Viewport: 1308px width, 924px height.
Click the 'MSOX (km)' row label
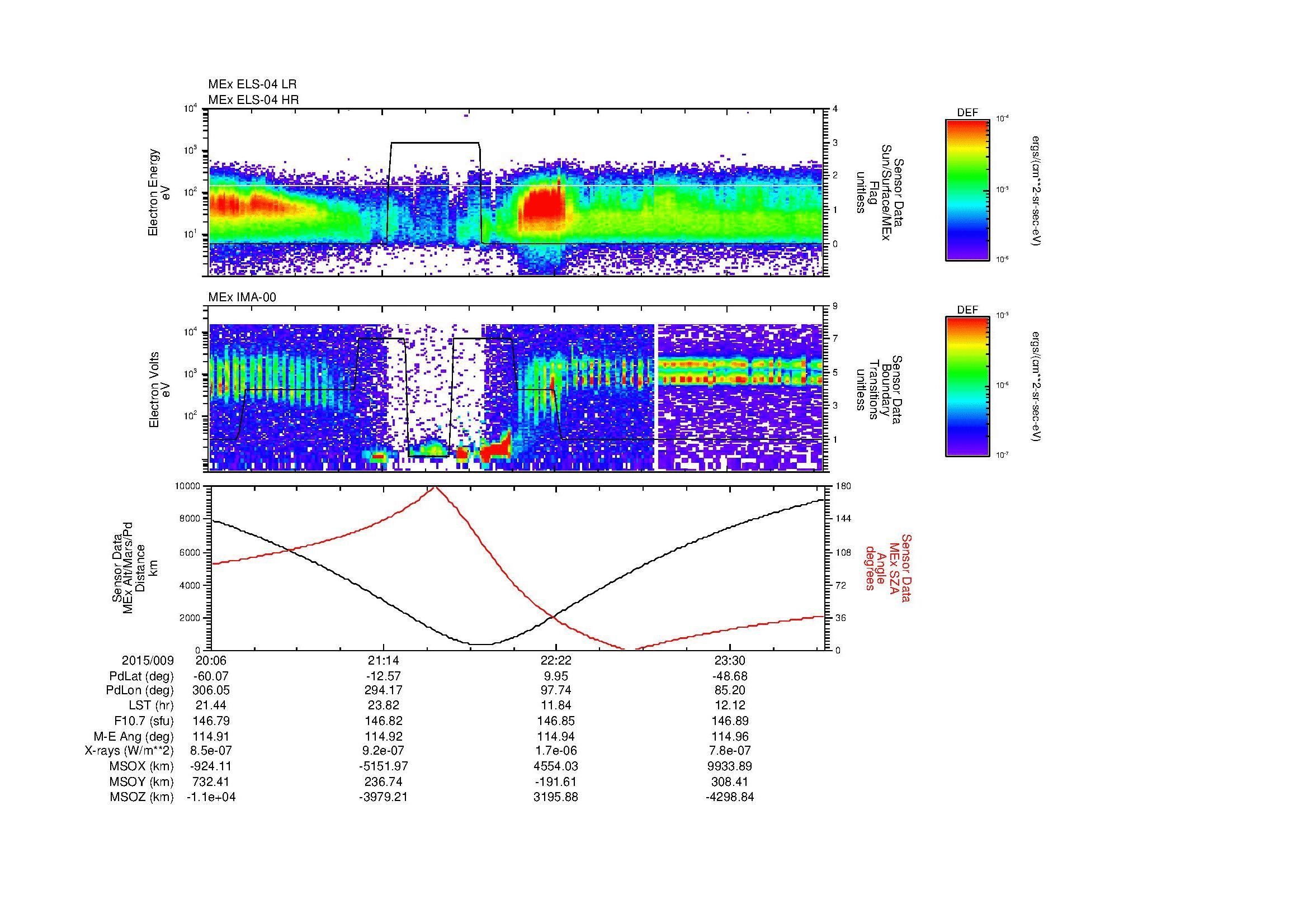pos(141,766)
